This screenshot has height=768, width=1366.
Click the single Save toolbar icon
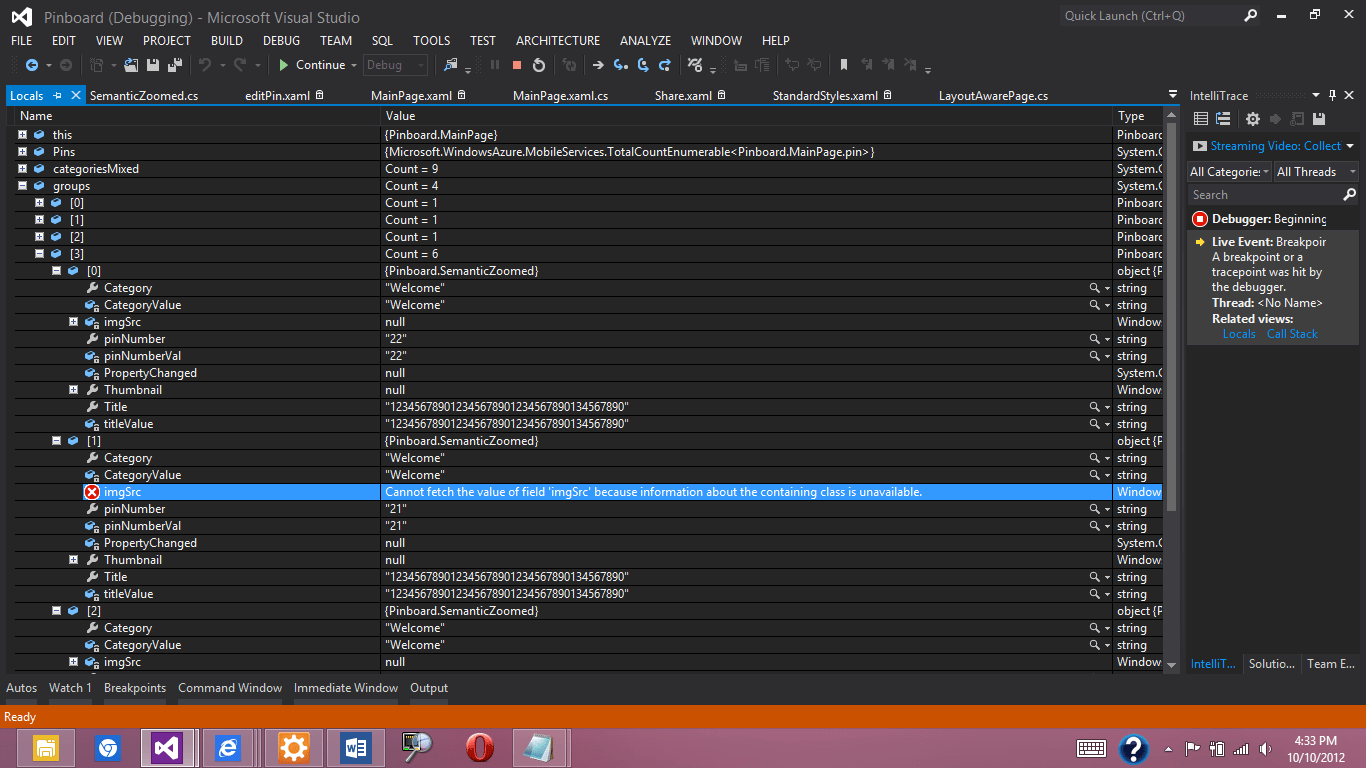point(153,65)
